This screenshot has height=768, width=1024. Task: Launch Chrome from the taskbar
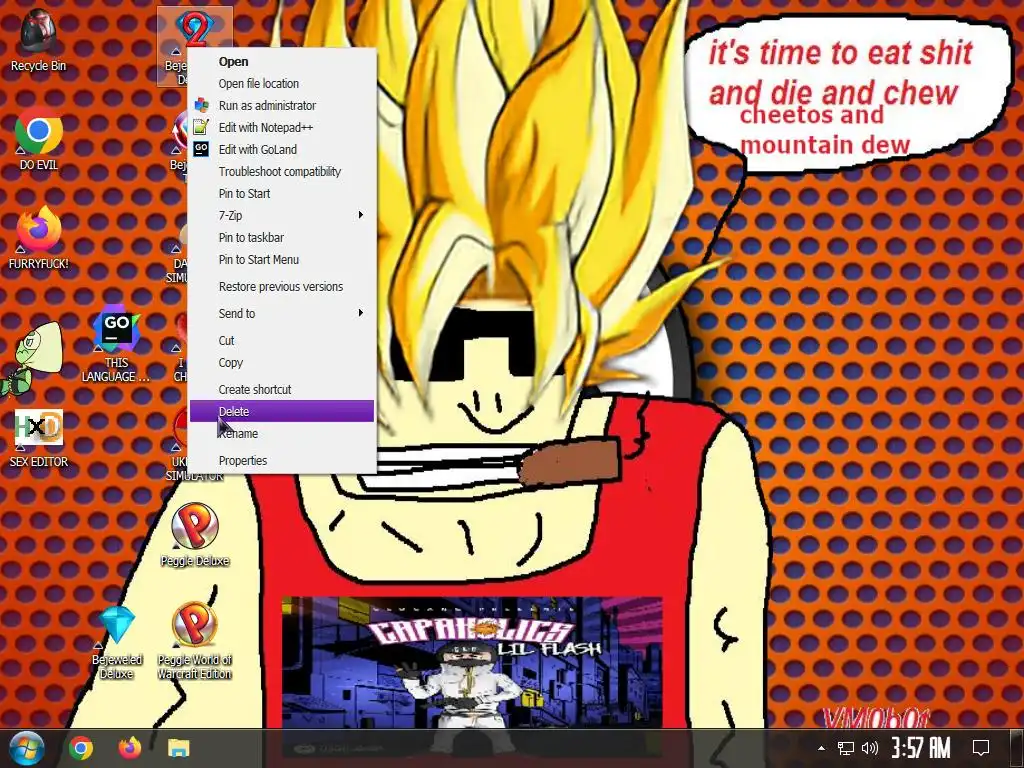click(x=81, y=748)
